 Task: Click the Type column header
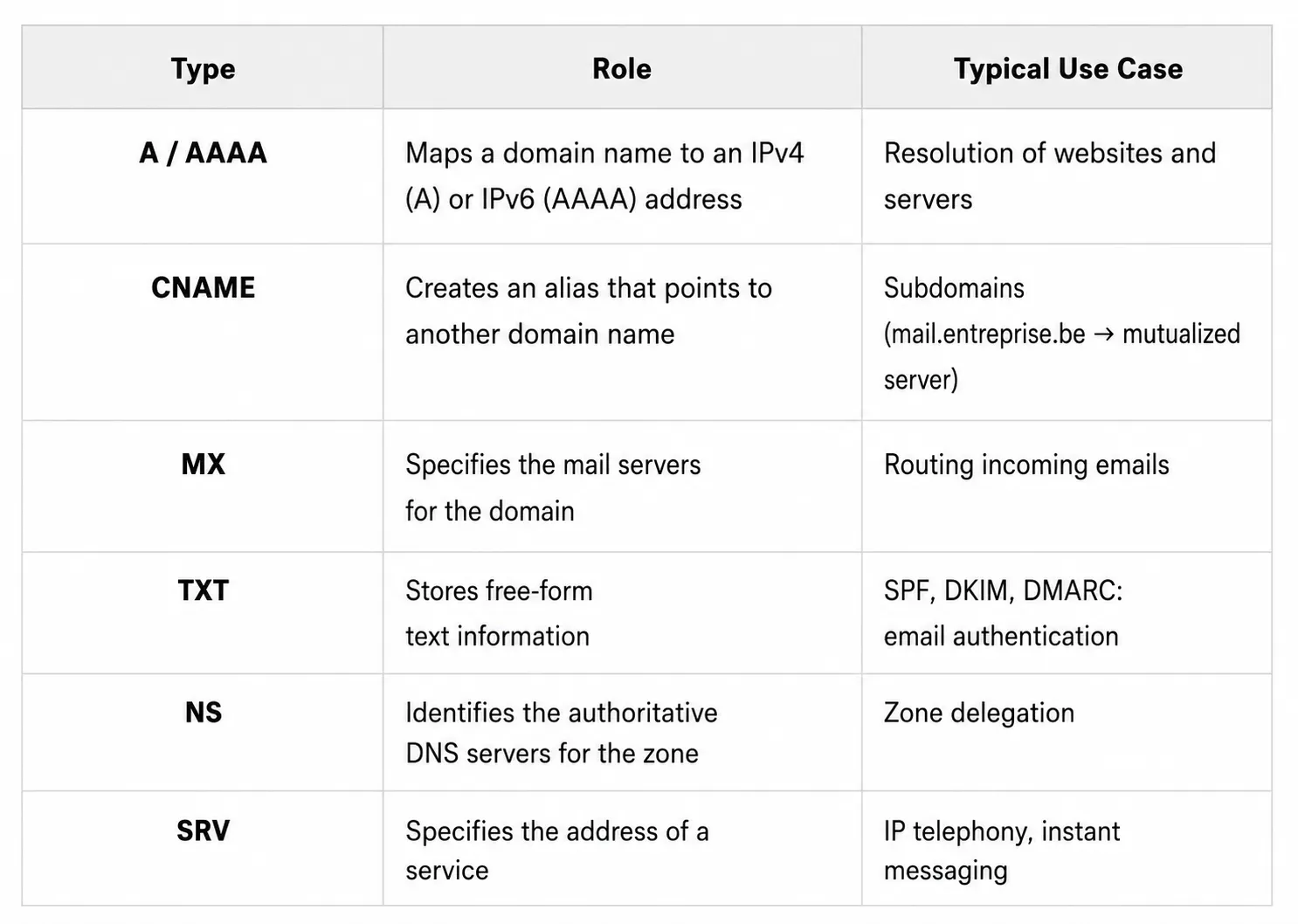[203, 68]
